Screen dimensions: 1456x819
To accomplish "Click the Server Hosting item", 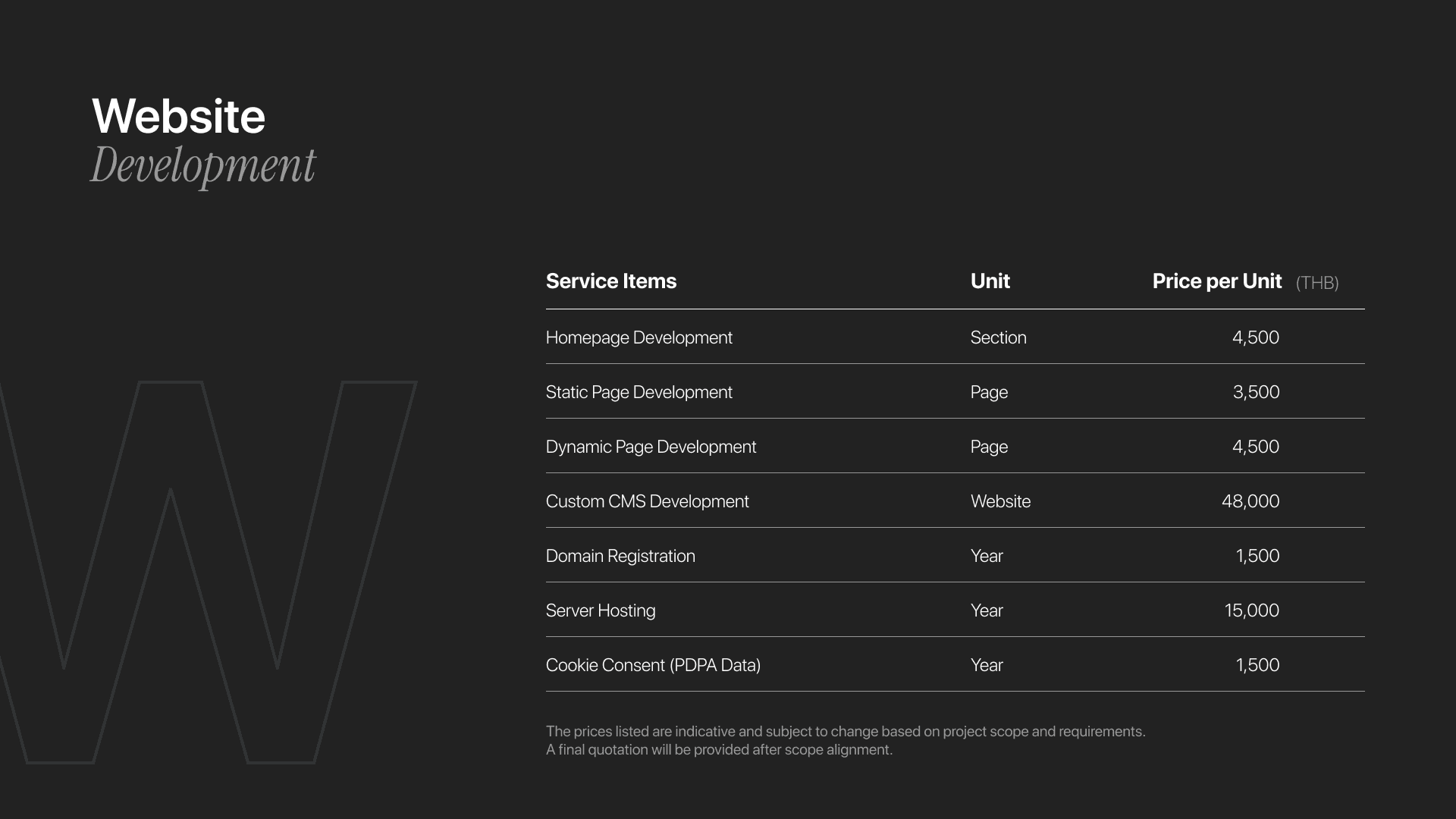I will coord(600,610).
